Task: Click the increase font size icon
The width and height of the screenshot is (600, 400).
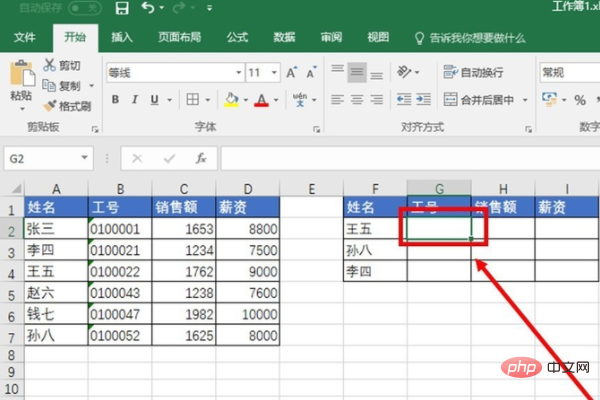Action: point(292,72)
